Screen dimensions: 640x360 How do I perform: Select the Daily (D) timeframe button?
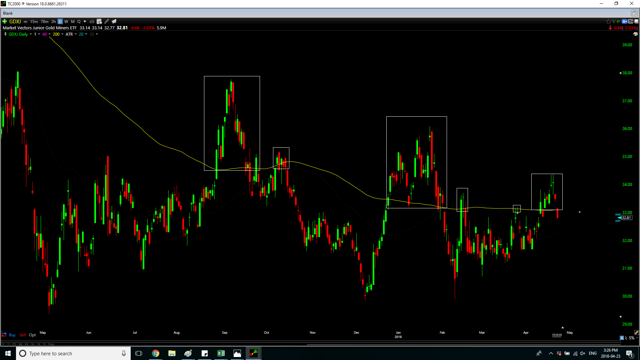[60, 21]
